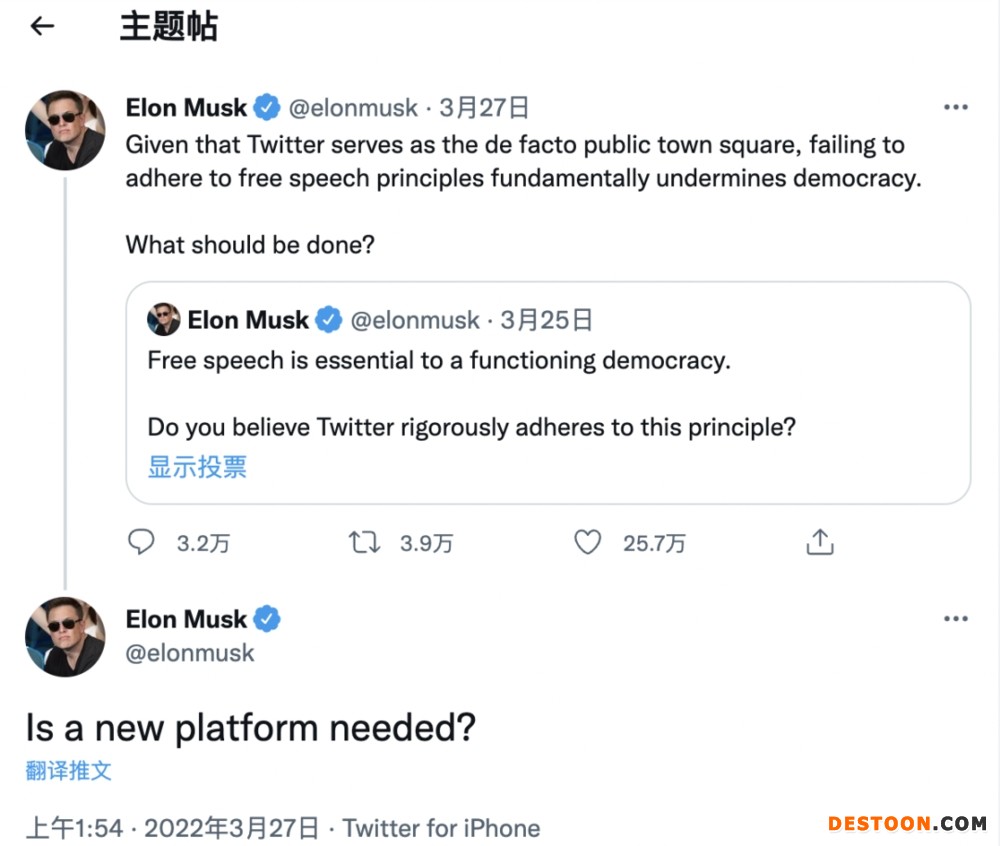Click the back arrow icon
1000x846 pixels.
coord(42,27)
